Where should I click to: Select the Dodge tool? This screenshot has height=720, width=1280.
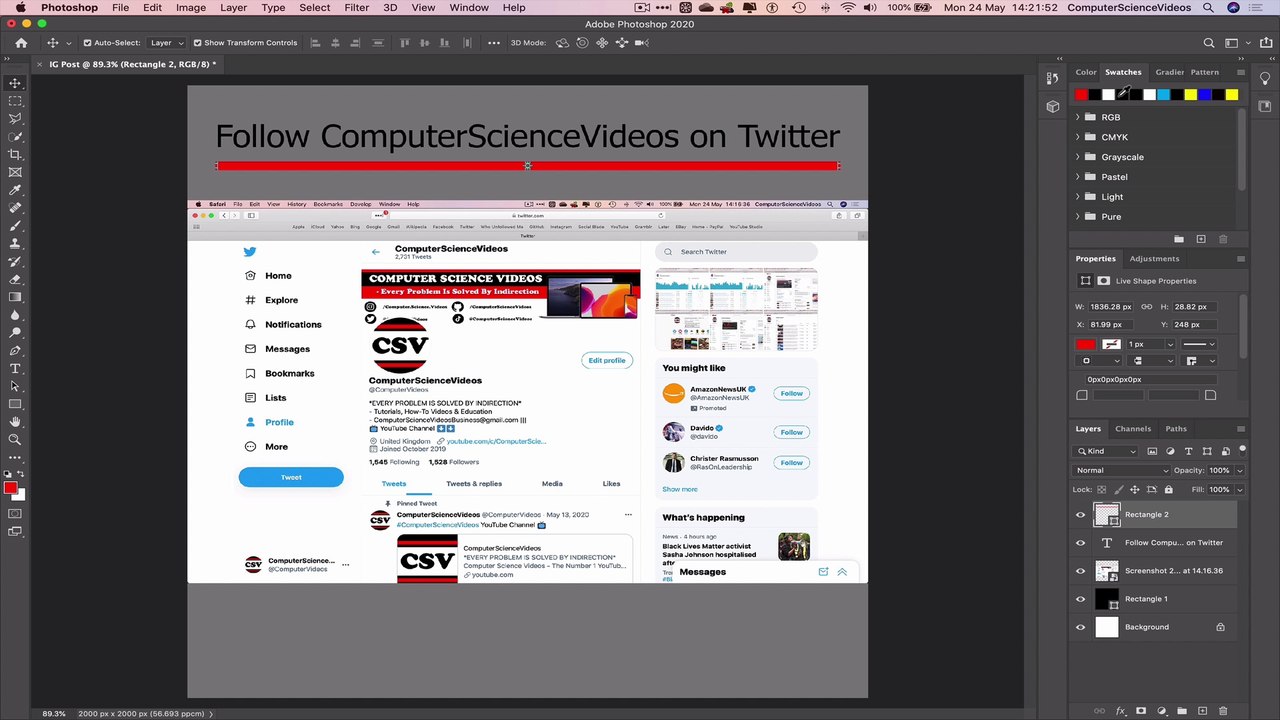pyautogui.click(x=15, y=333)
